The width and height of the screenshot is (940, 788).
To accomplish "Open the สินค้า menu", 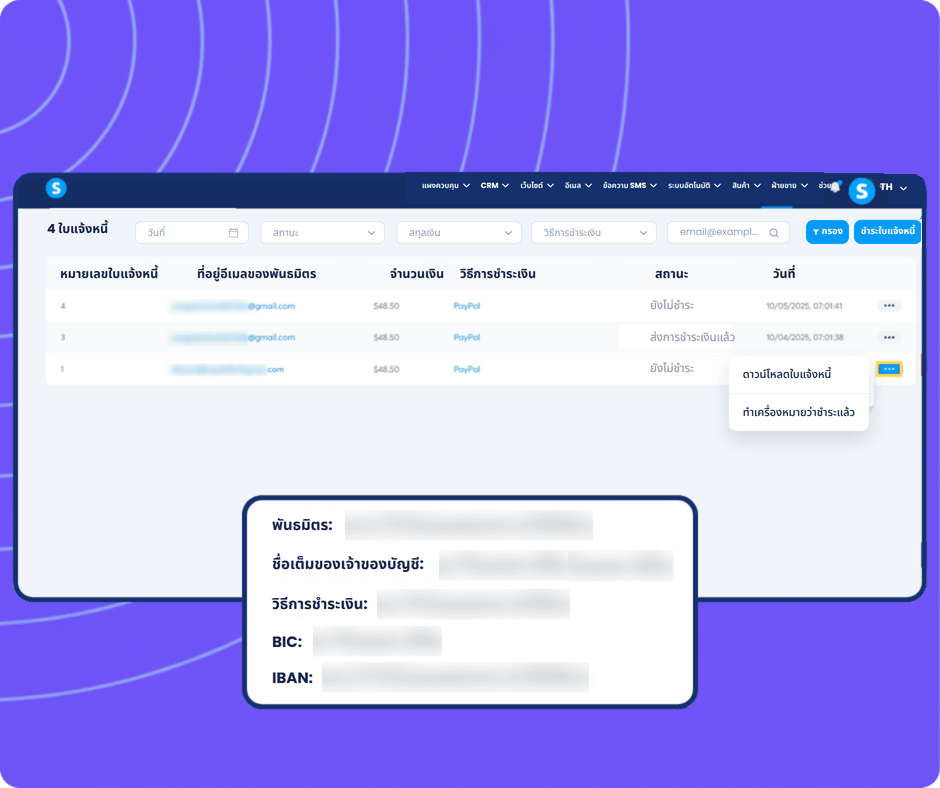I will click(x=746, y=185).
